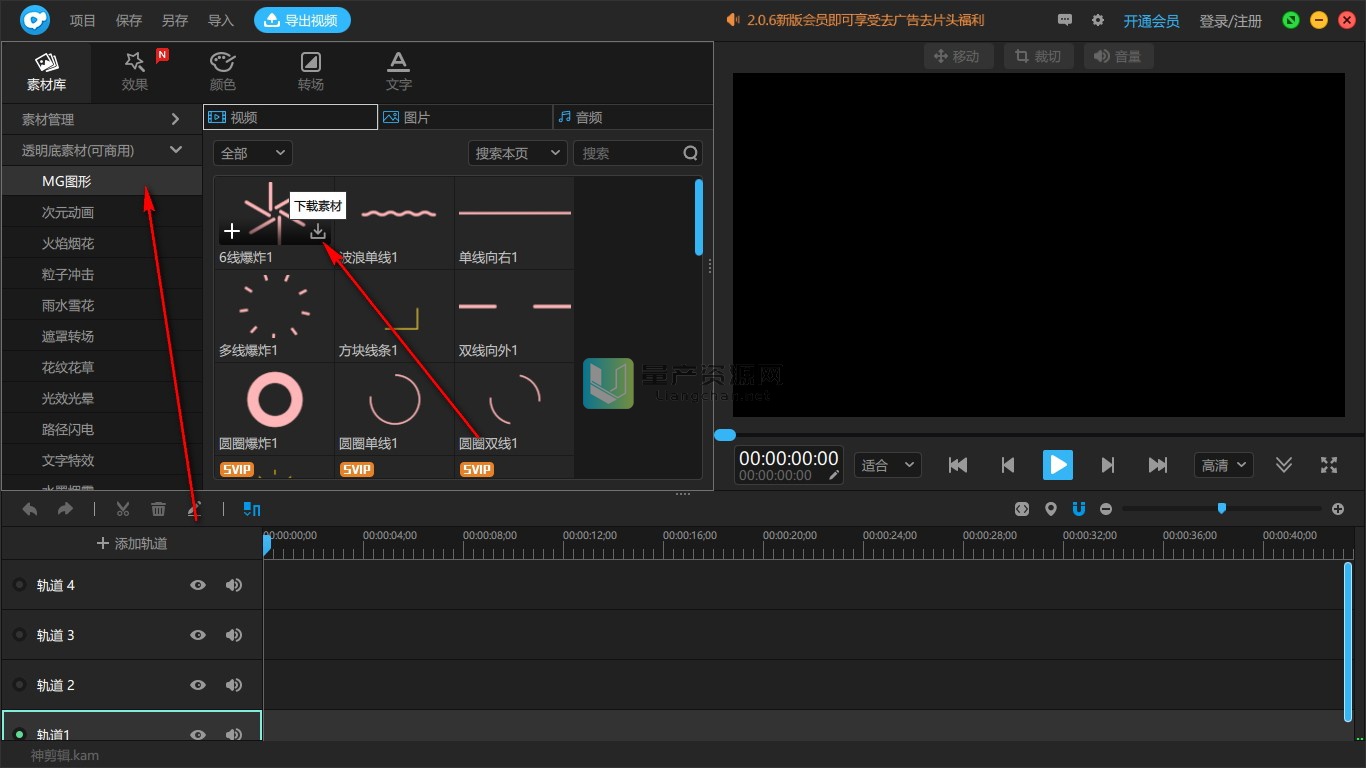Select the 次元动画 category
Screen dimensions: 1366x768
[x=102, y=212]
